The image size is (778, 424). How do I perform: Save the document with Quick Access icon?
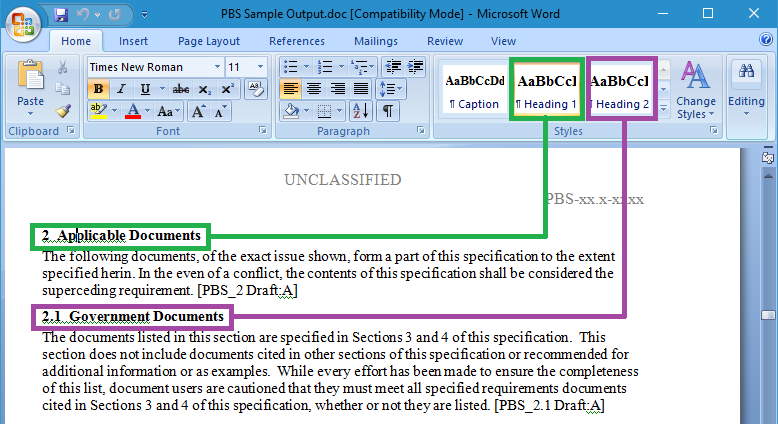tap(61, 14)
